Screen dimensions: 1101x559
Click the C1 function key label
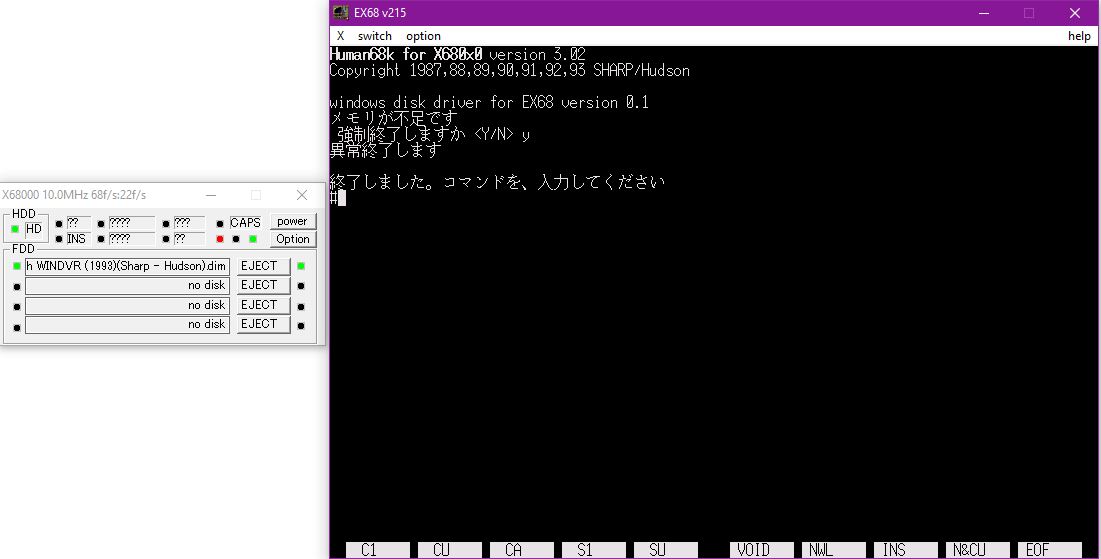point(378,550)
